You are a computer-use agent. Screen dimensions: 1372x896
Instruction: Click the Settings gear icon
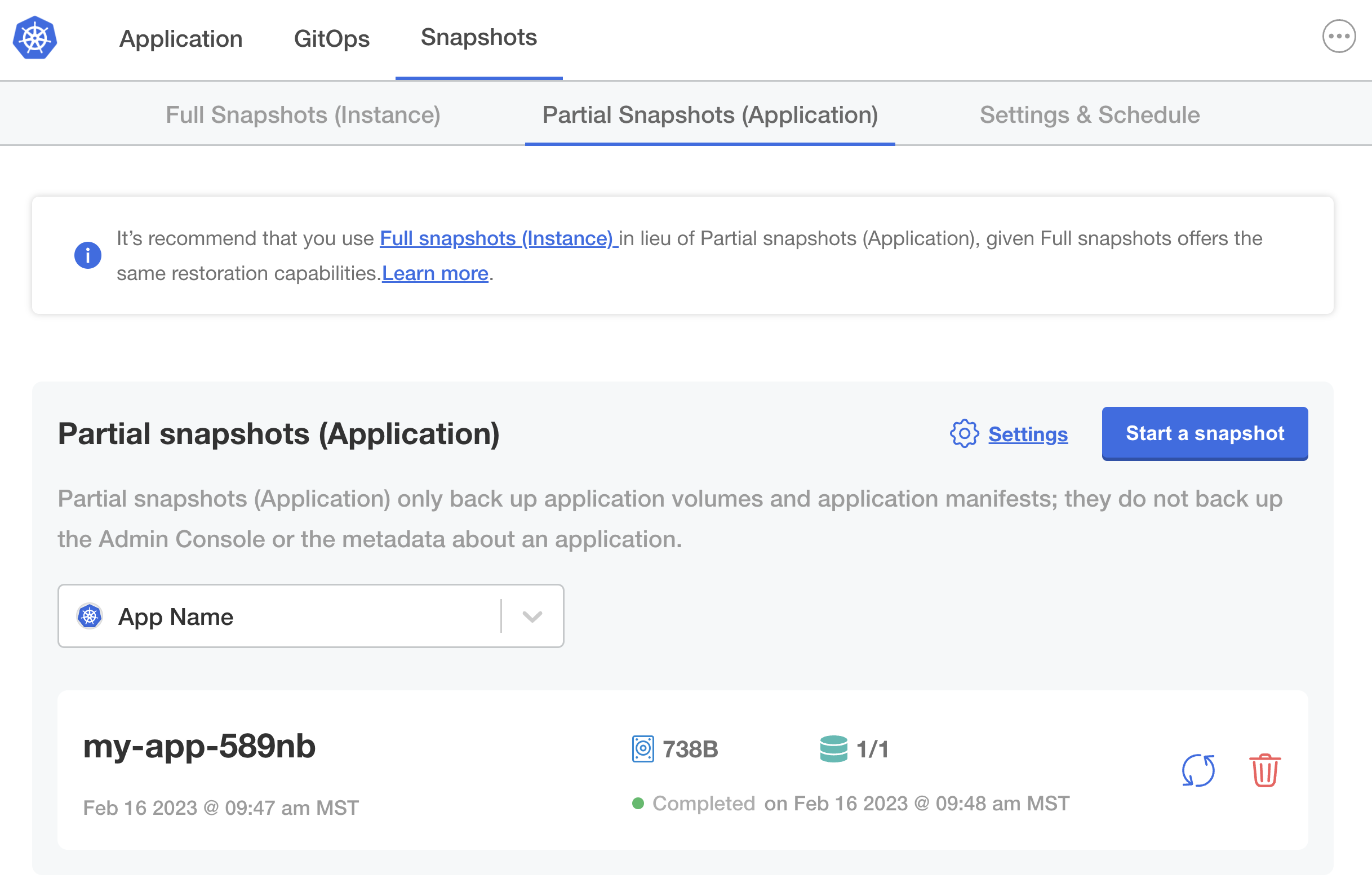[x=964, y=434]
